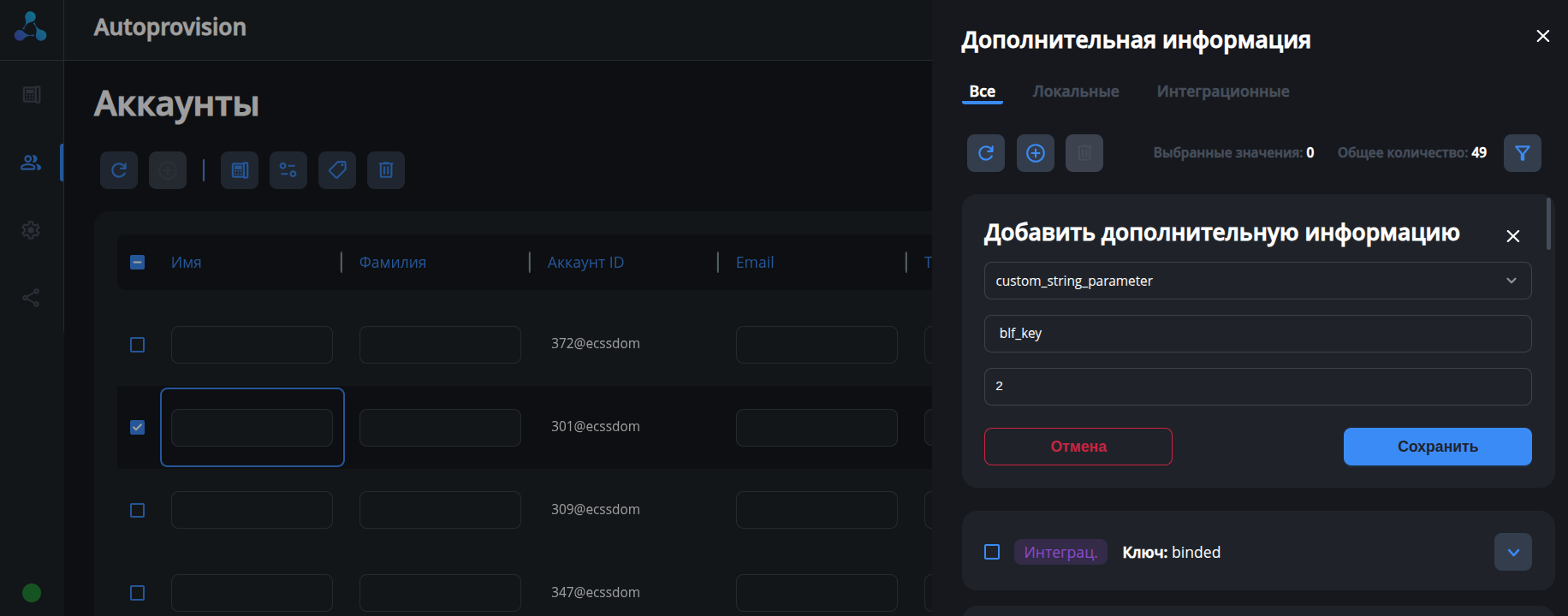1568x616 pixels.
Task: Click the sliders settings icon in the accounts toolbar
Action: click(x=288, y=170)
